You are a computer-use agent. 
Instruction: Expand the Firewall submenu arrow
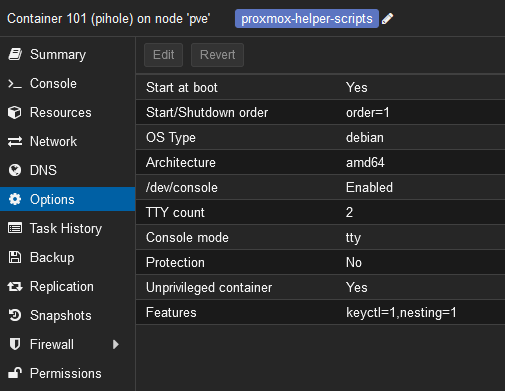click(116, 344)
